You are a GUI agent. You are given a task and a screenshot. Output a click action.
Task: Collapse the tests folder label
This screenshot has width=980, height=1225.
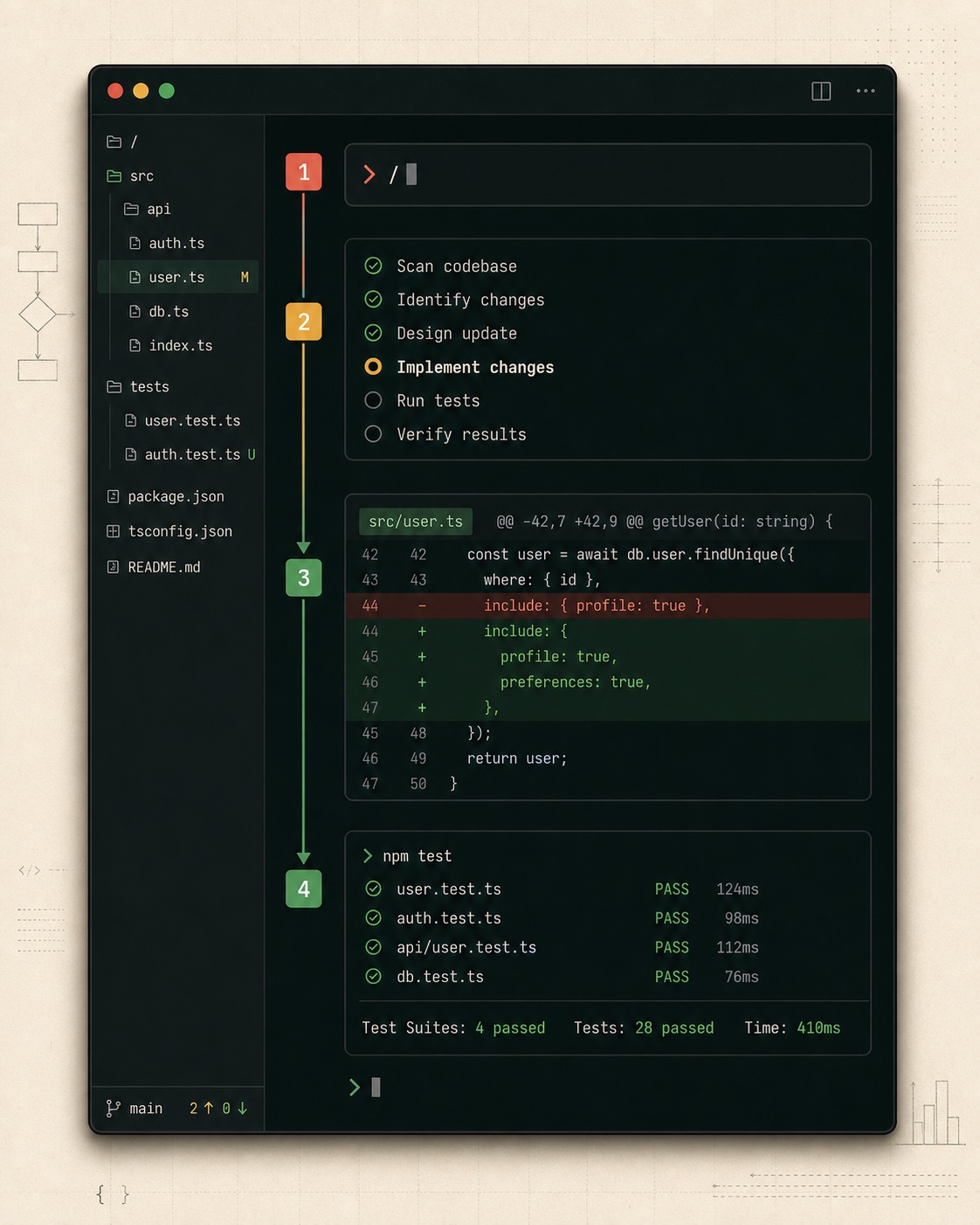tap(149, 386)
